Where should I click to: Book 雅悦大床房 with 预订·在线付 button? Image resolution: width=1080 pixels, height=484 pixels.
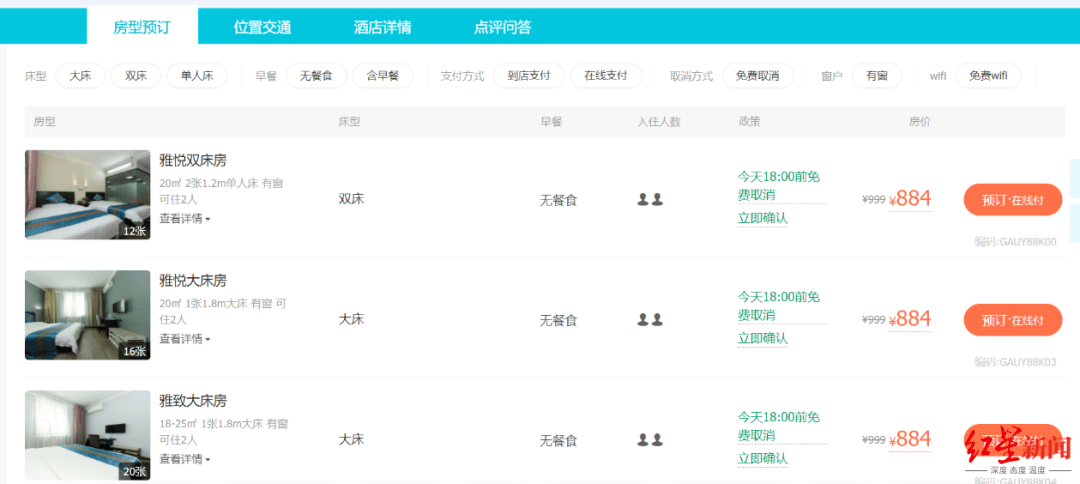click(x=1012, y=319)
